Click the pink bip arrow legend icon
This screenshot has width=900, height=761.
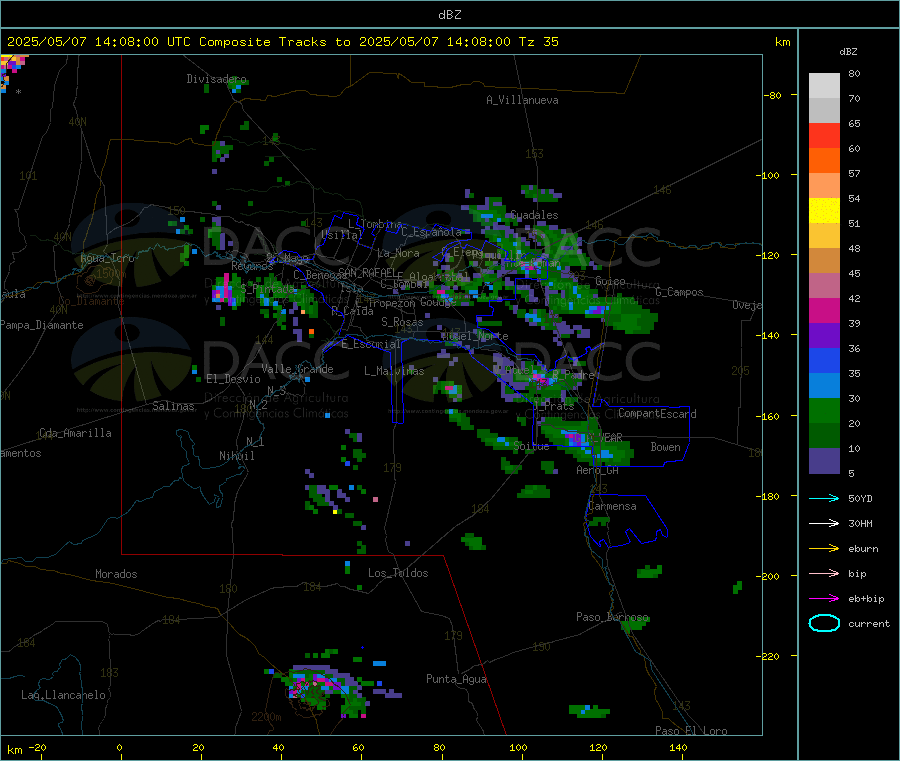click(824, 573)
